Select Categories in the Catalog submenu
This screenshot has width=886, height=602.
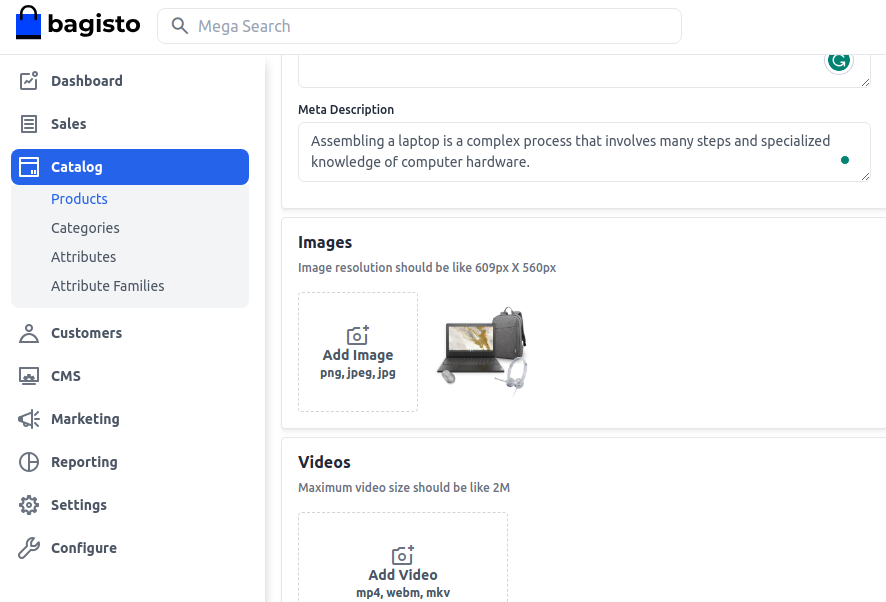[85, 227]
